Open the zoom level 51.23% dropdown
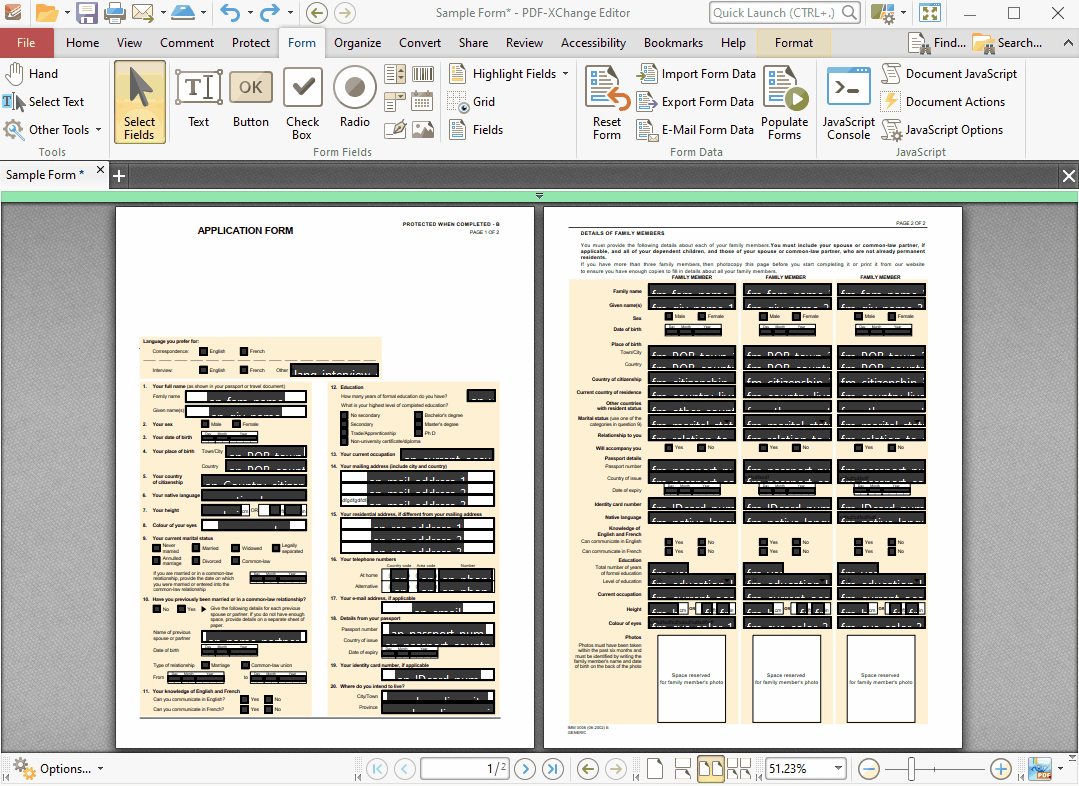This screenshot has width=1079, height=786. point(837,769)
